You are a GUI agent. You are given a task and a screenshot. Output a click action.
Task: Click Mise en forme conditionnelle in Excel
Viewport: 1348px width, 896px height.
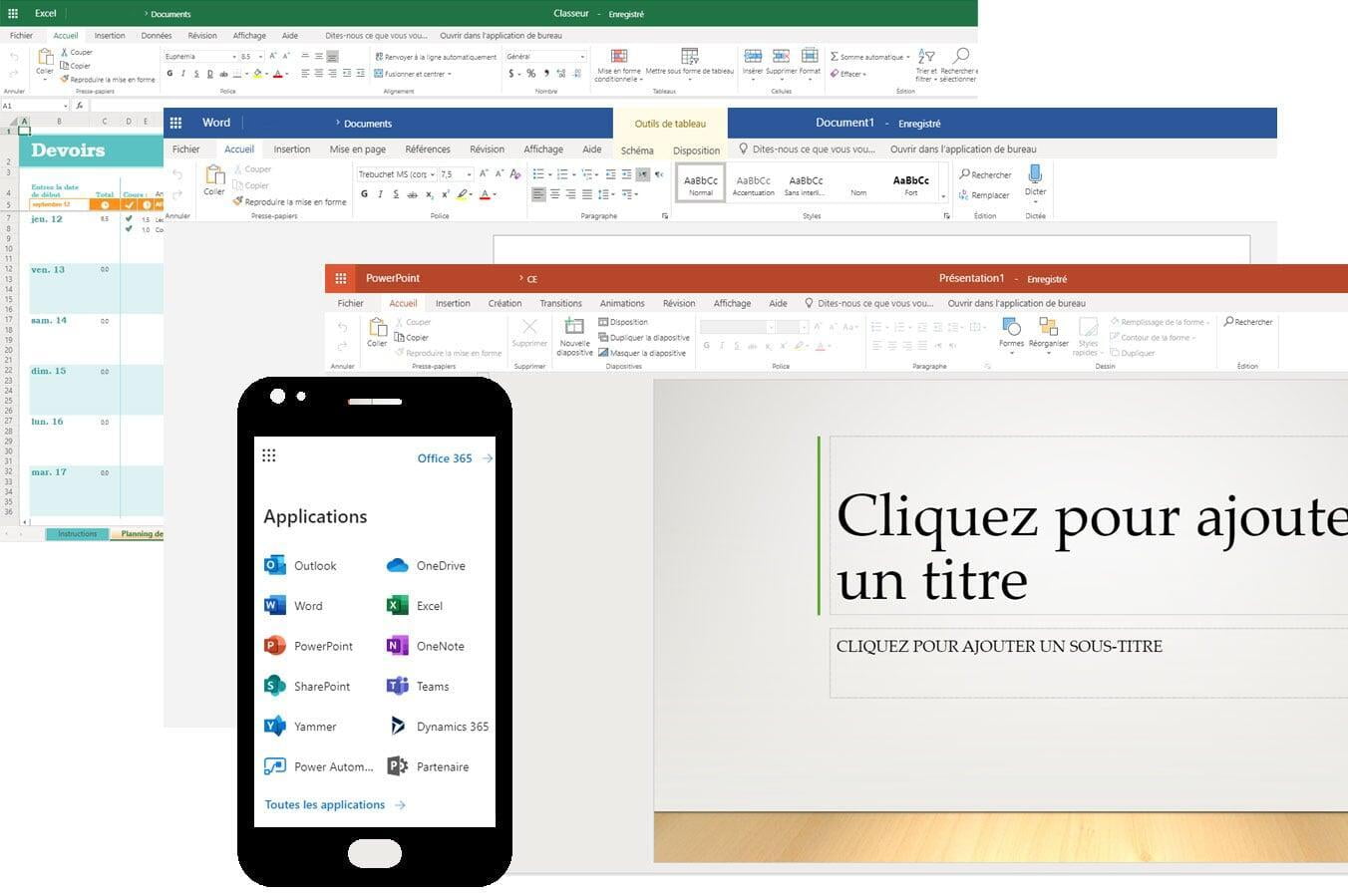[x=619, y=65]
